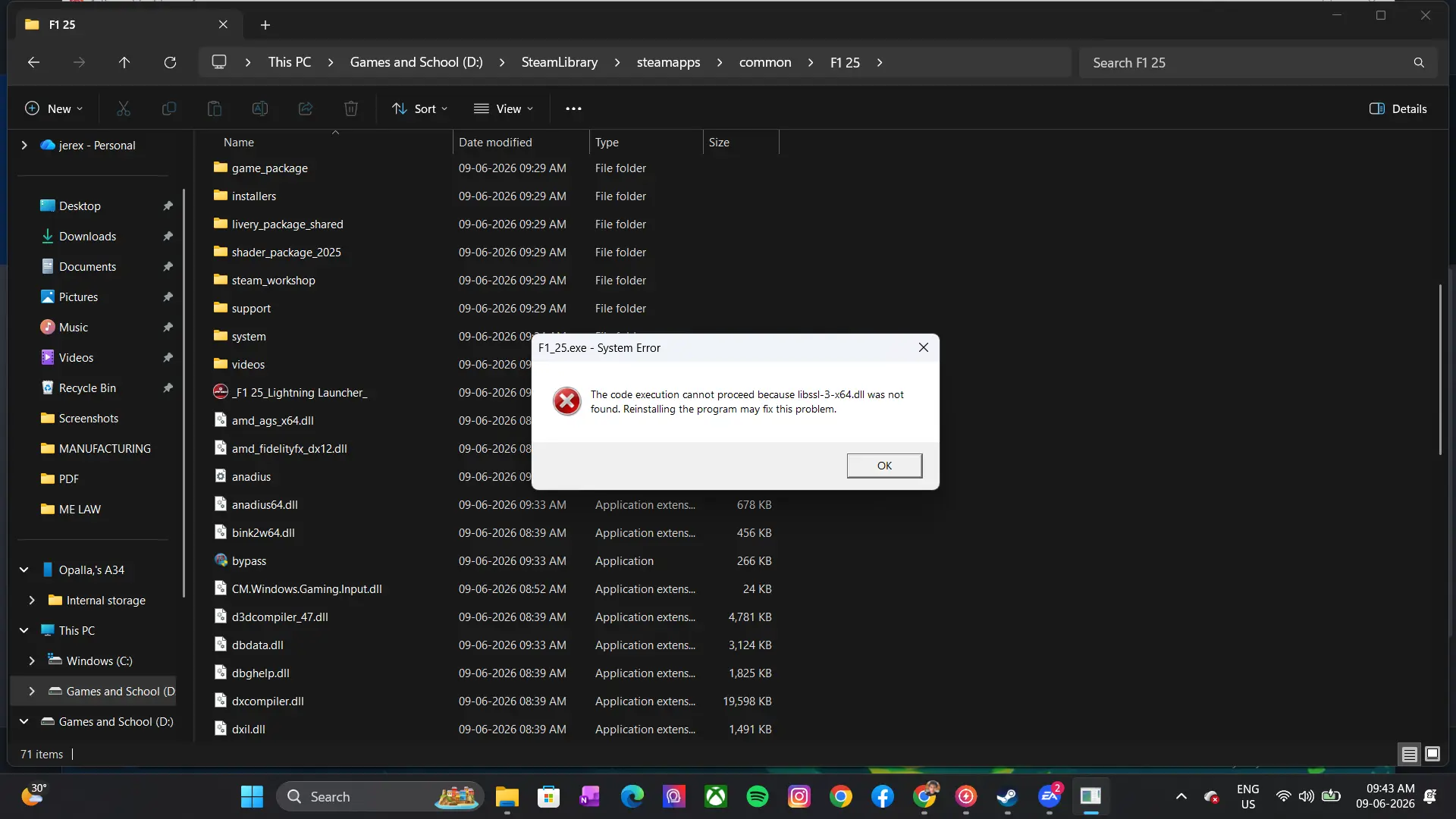Close the F1_25.exe System Error dialog

[x=923, y=347]
